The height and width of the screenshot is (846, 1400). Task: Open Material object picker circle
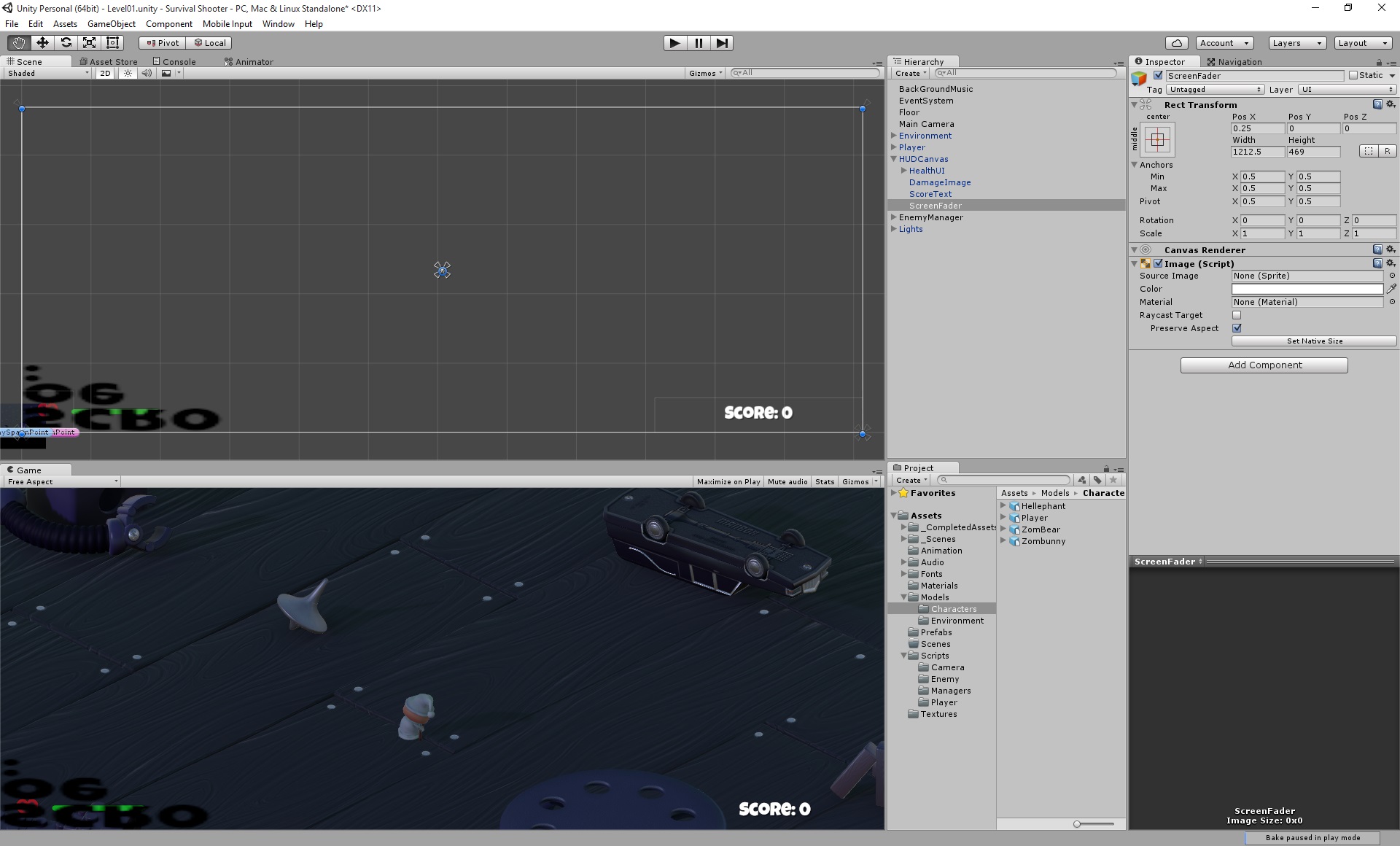point(1391,302)
